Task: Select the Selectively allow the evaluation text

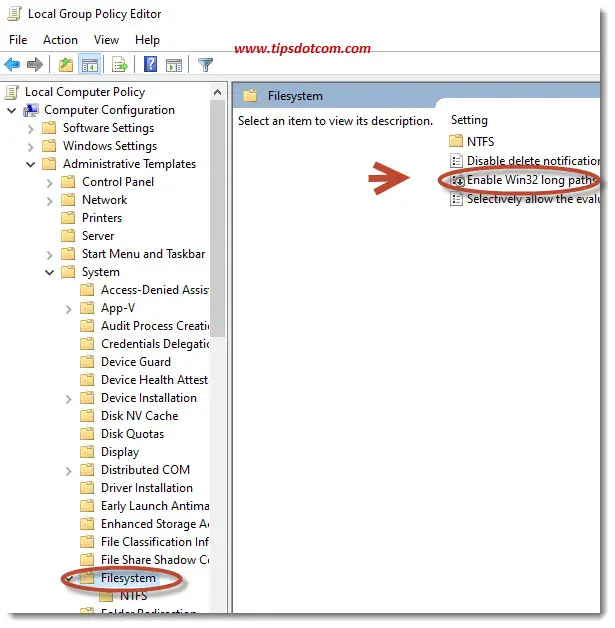Action: click(533, 199)
